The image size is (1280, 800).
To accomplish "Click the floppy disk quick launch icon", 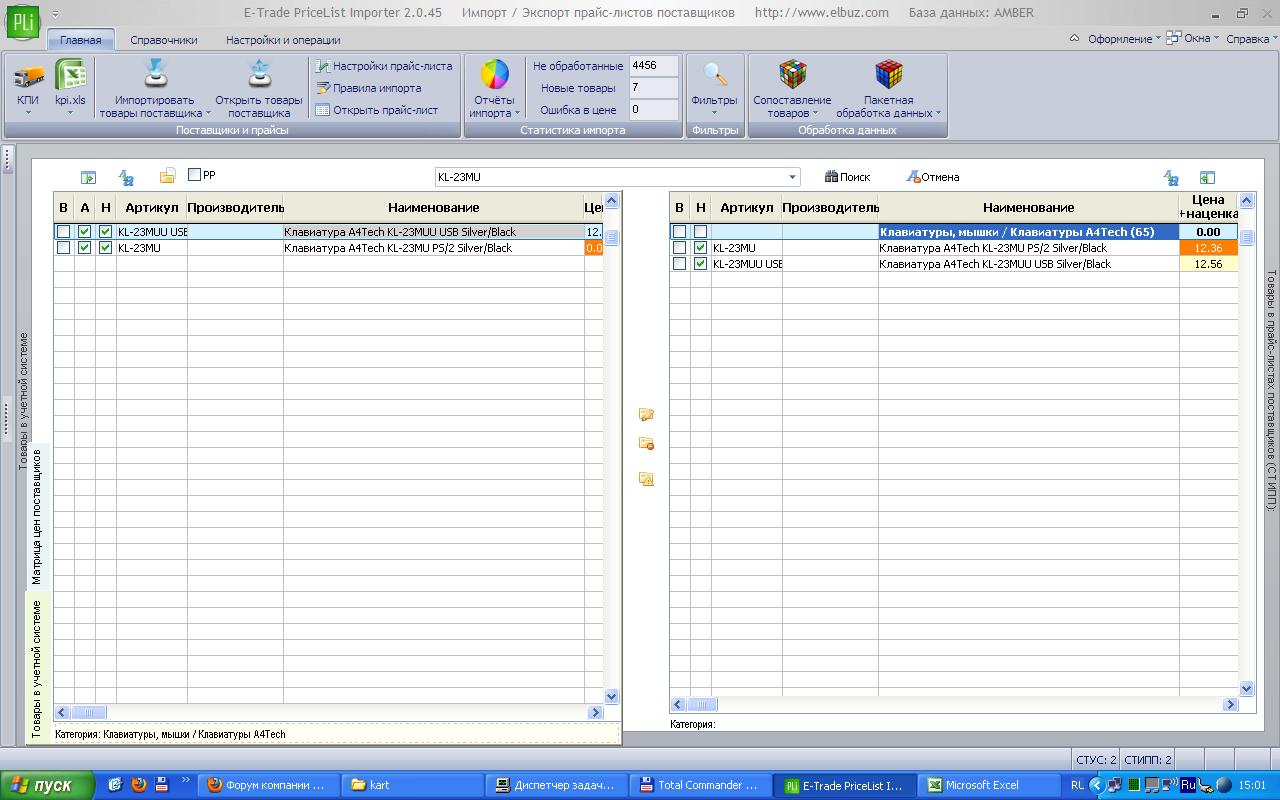I will tap(161, 785).
